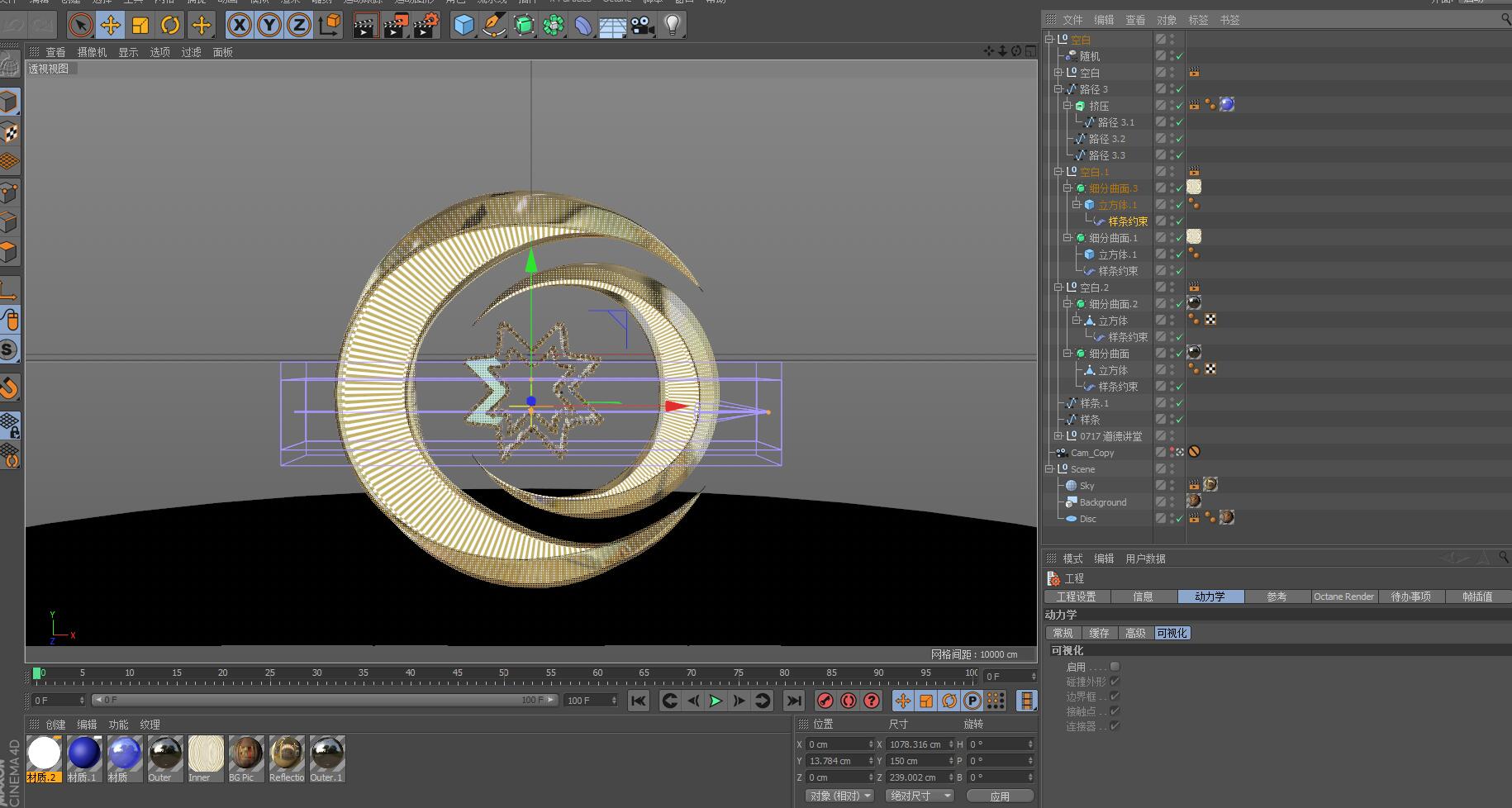Collapse the 空白.1 group

click(x=1058, y=172)
